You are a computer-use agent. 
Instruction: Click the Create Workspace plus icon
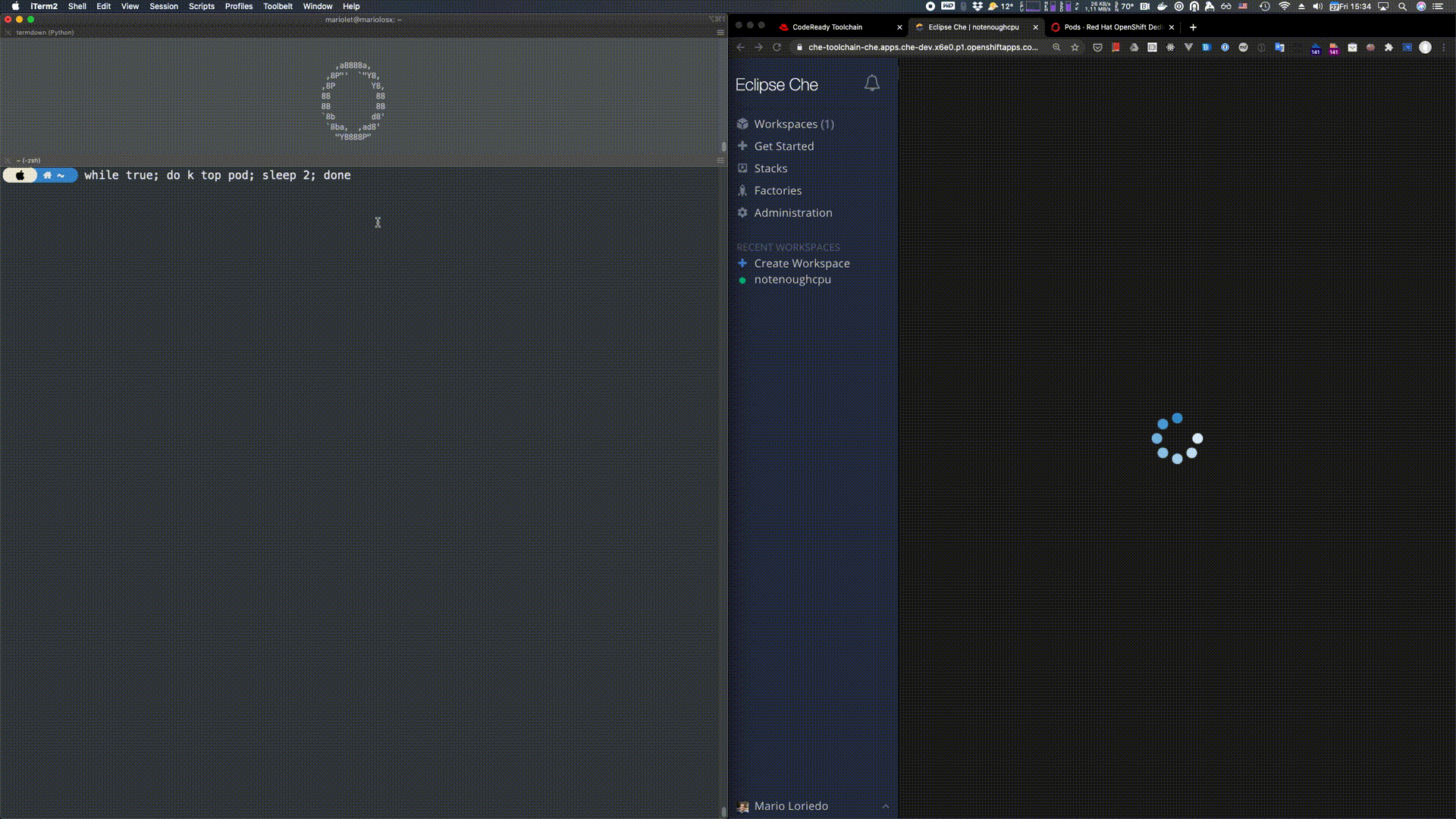[742, 263]
